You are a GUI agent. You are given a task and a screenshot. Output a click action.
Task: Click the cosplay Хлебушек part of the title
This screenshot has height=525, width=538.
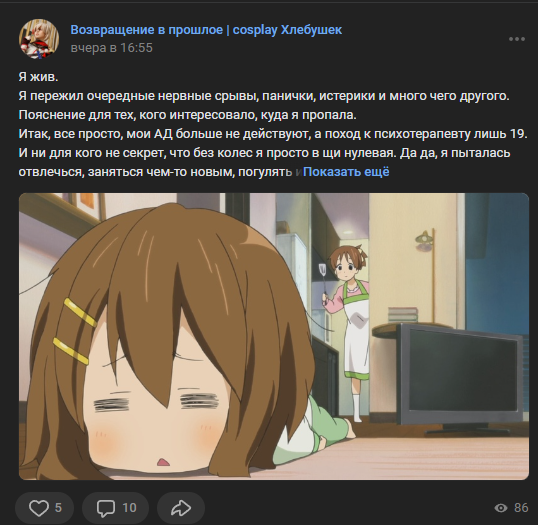[x=287, y=30]
